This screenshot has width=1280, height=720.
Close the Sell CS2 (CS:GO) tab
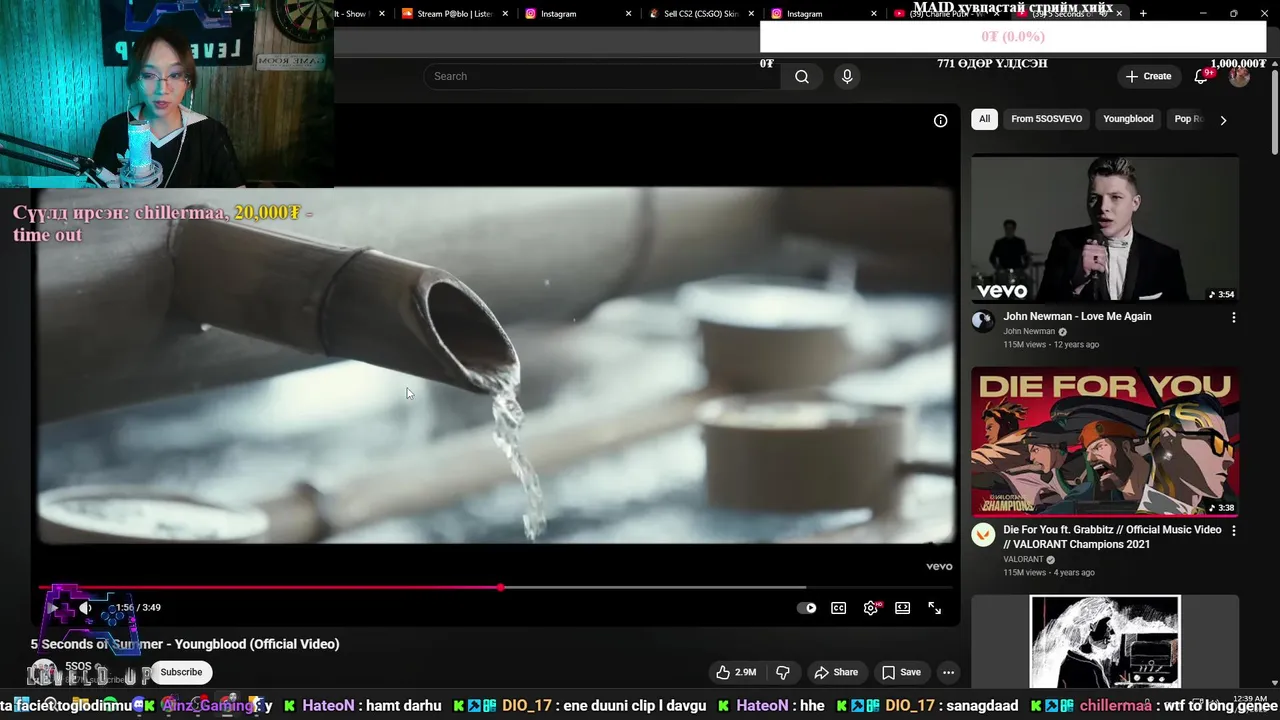(x=752, y=14)
